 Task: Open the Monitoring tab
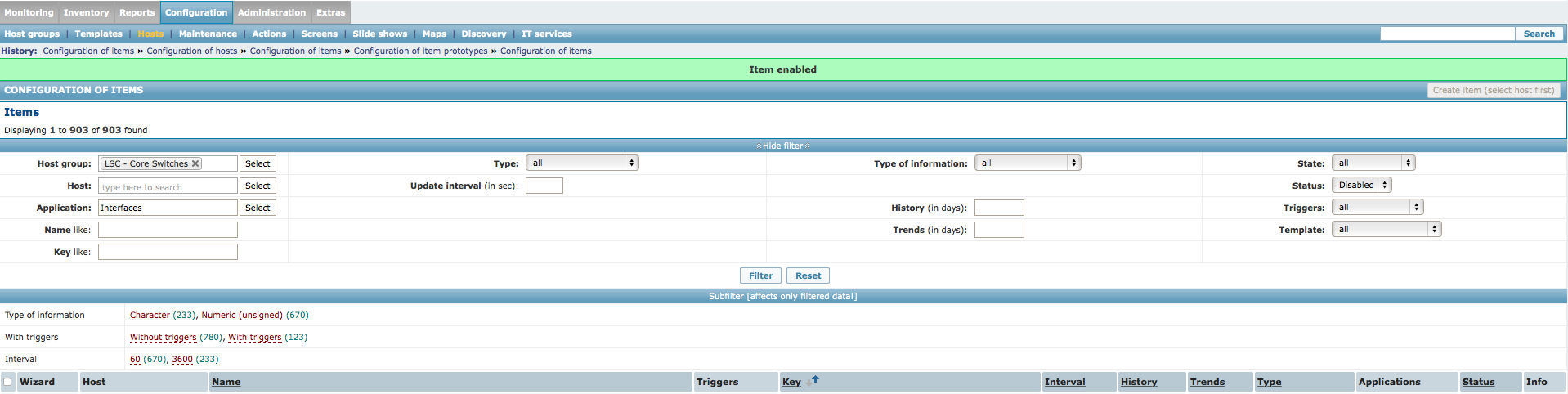pyautogui.click(x=29, y=12)
